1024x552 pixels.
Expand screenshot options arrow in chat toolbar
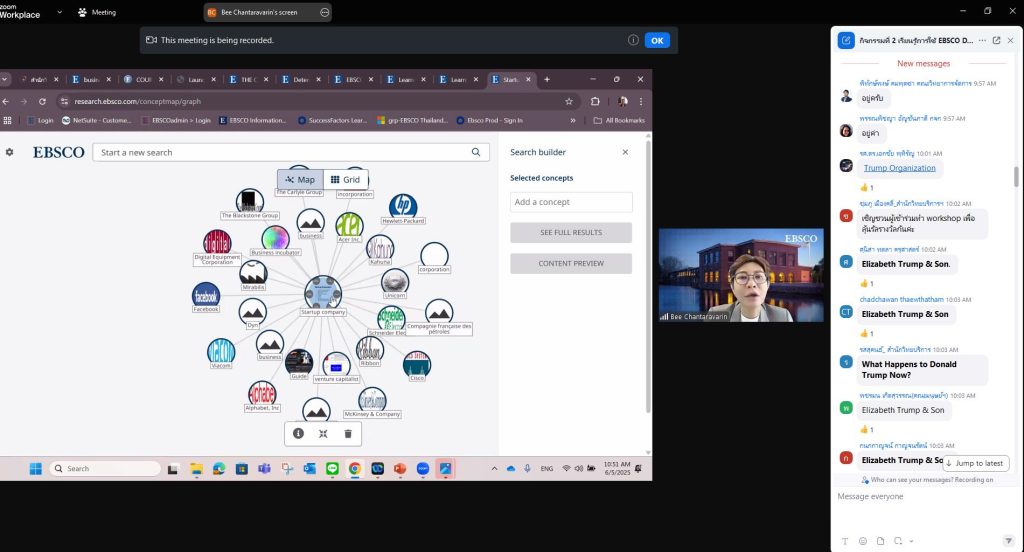911,541
